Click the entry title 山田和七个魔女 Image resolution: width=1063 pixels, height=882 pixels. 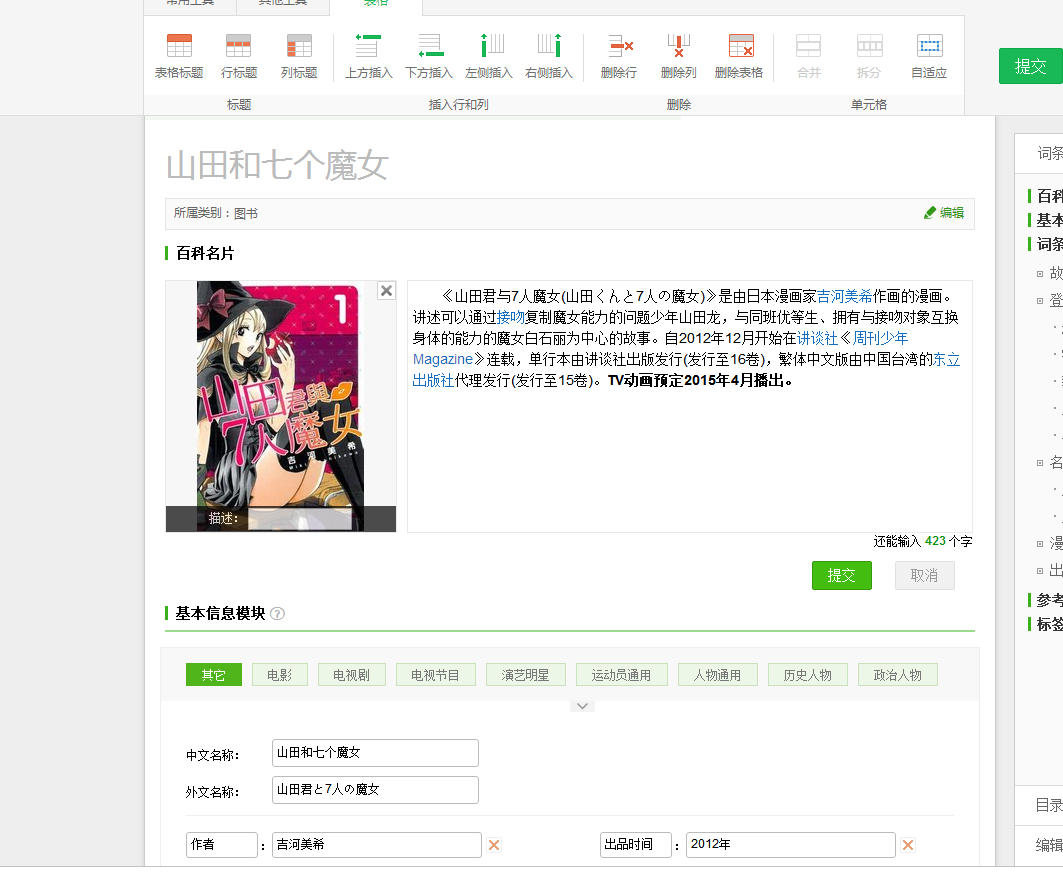pos(277,165)
